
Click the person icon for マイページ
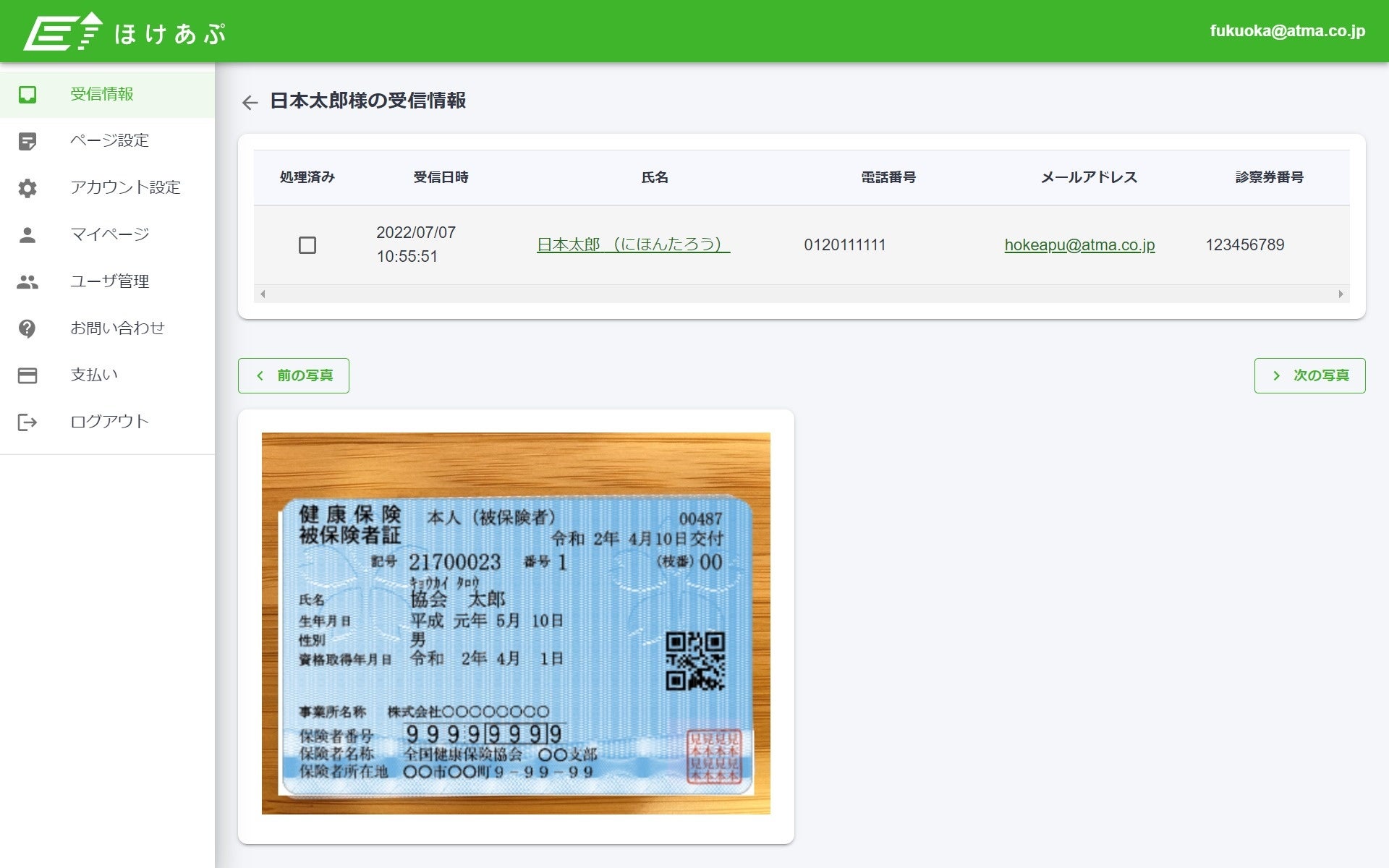pos(27,234)
